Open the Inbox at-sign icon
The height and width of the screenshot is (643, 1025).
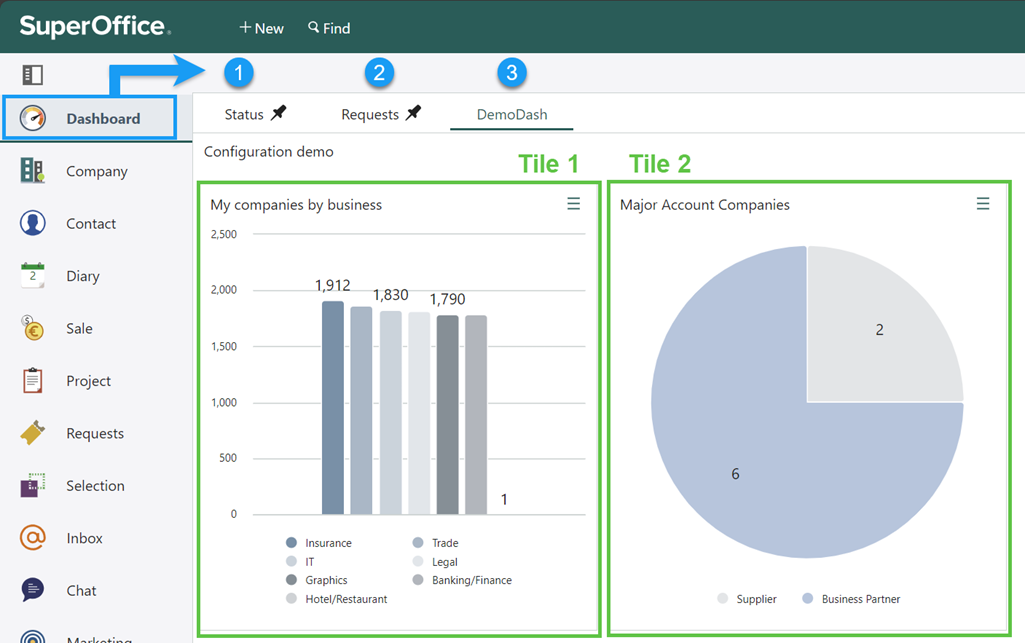33,538
